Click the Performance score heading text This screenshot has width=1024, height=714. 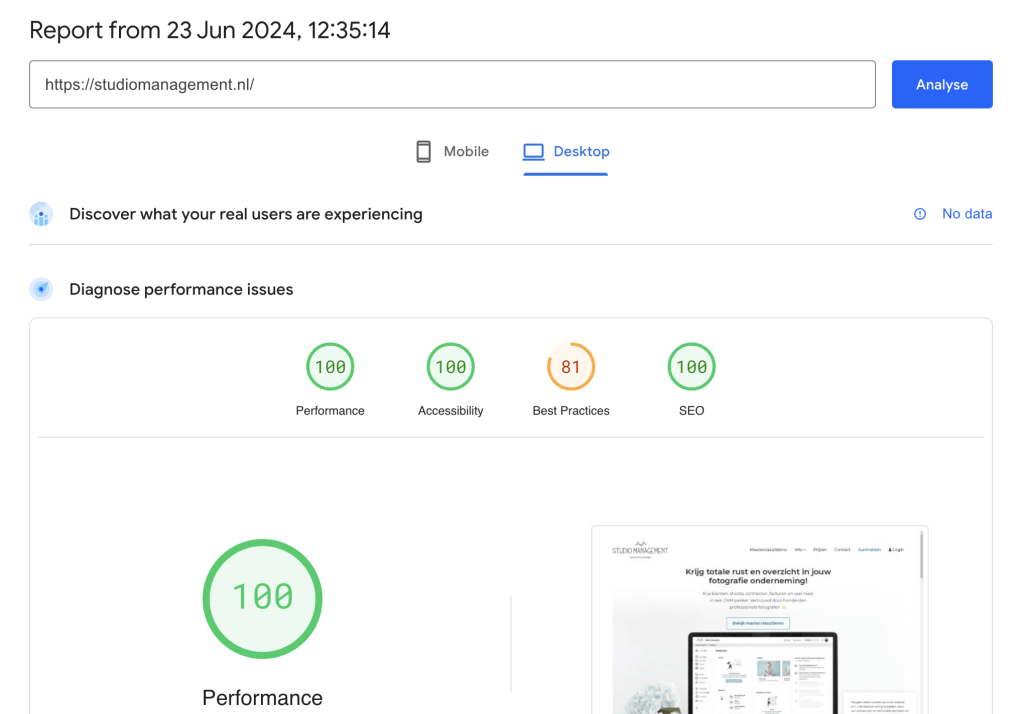pyautogui.click(x=262, y=697)
